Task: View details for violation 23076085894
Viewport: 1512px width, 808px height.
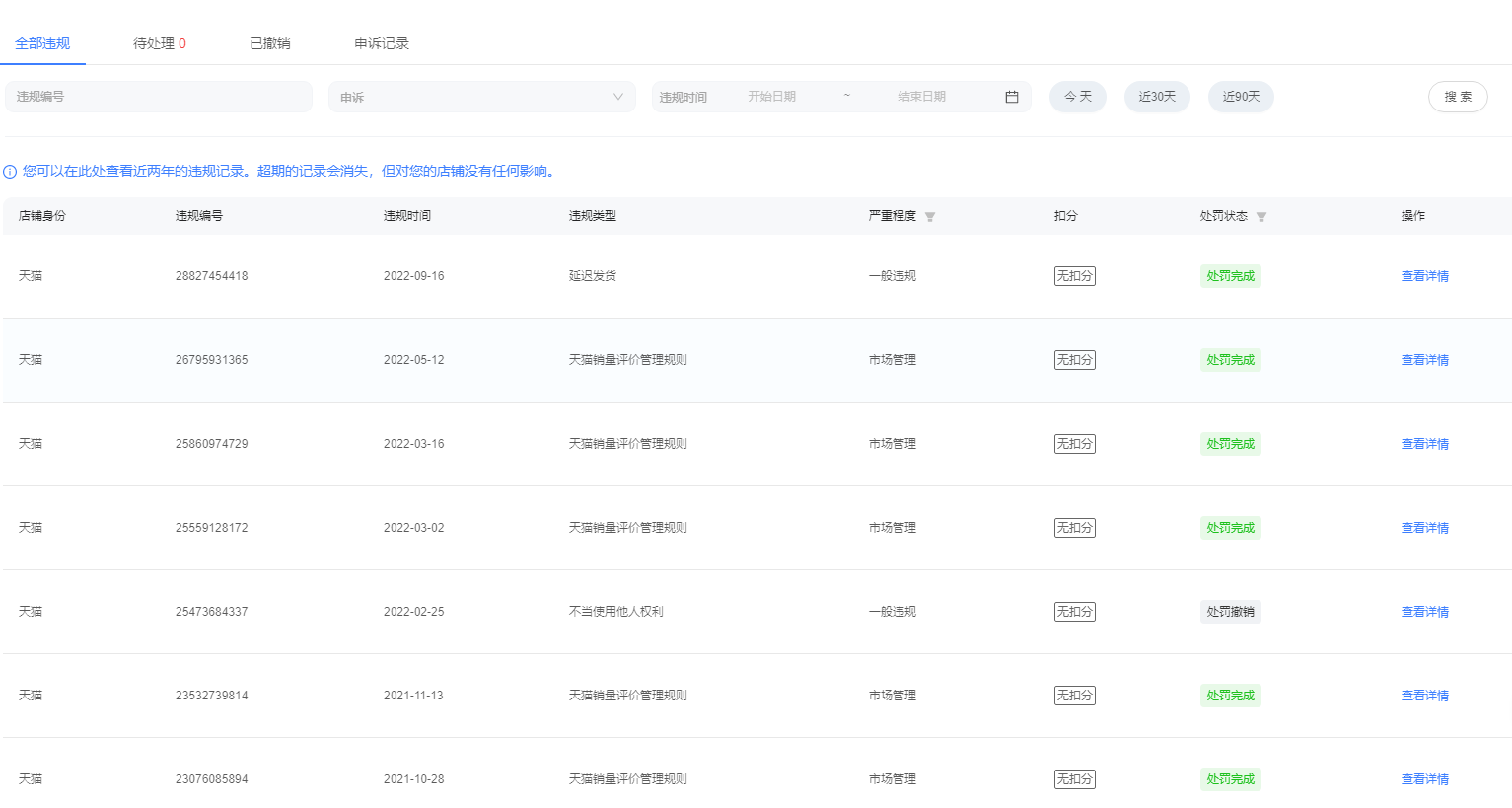Action: 1424,779
